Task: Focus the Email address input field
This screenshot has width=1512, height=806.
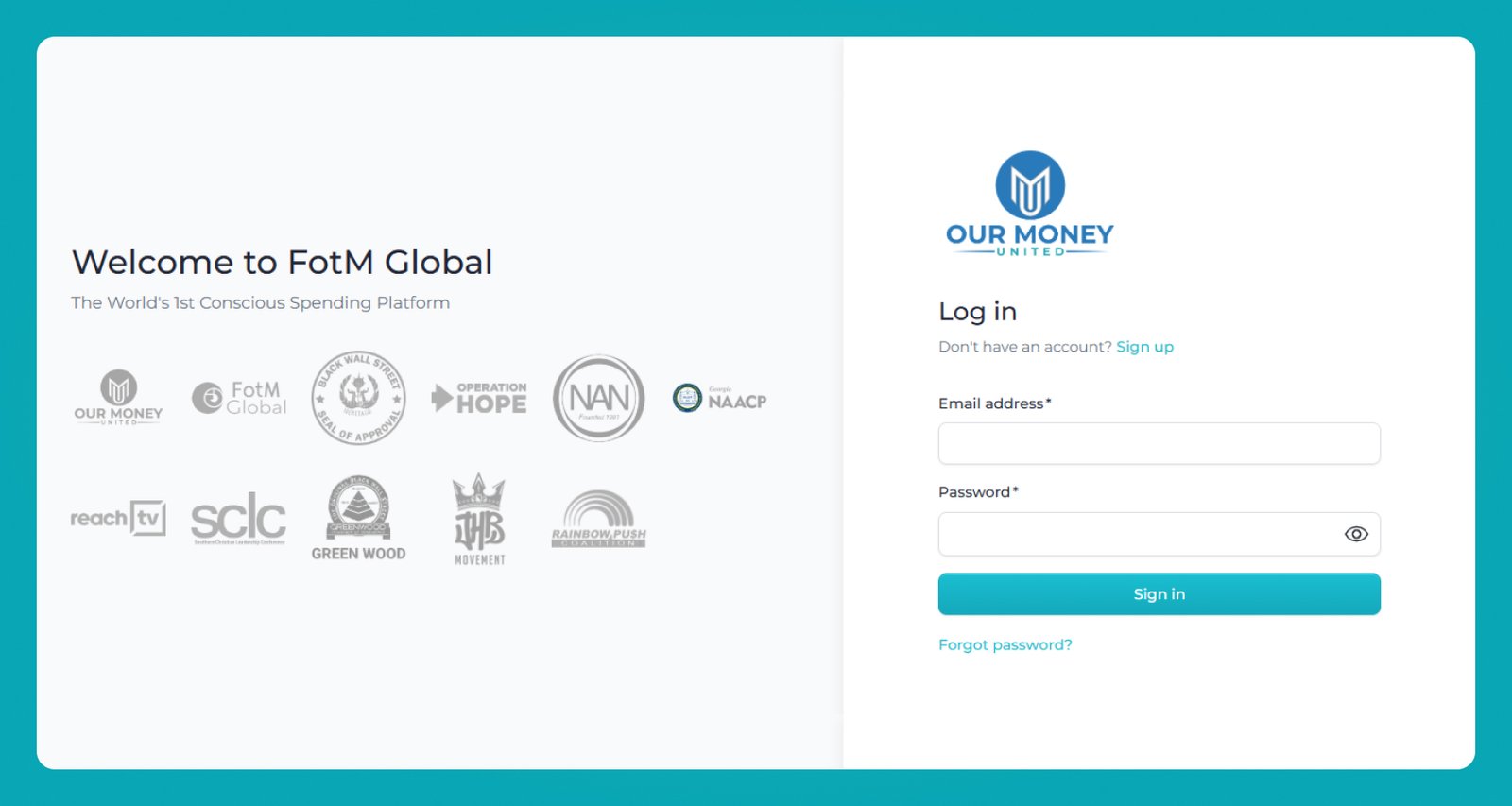Action: [x=1159, y=443]
